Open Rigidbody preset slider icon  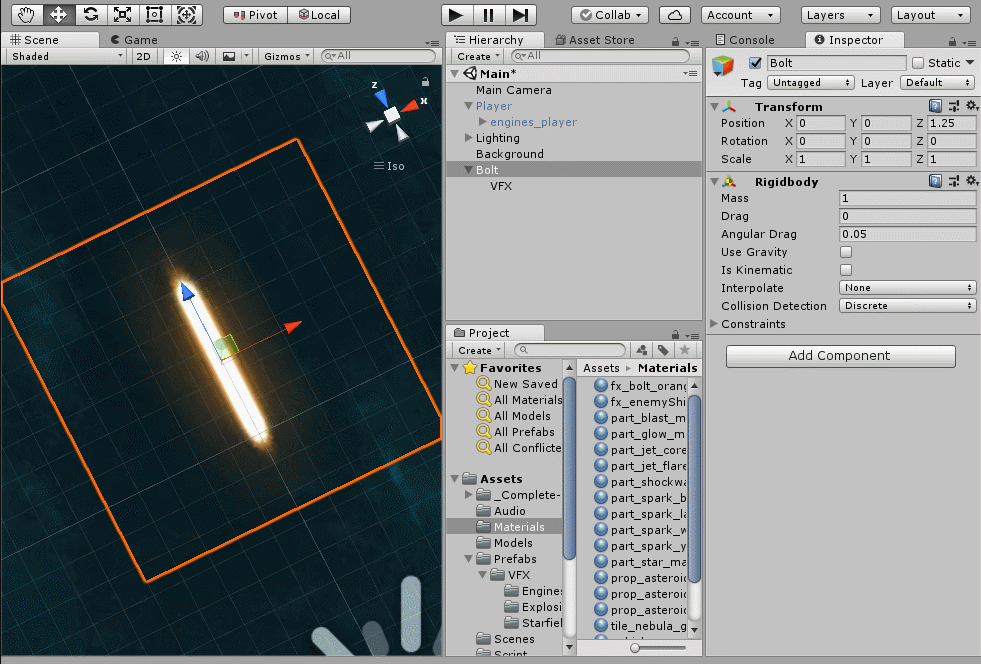coord(953,181)
